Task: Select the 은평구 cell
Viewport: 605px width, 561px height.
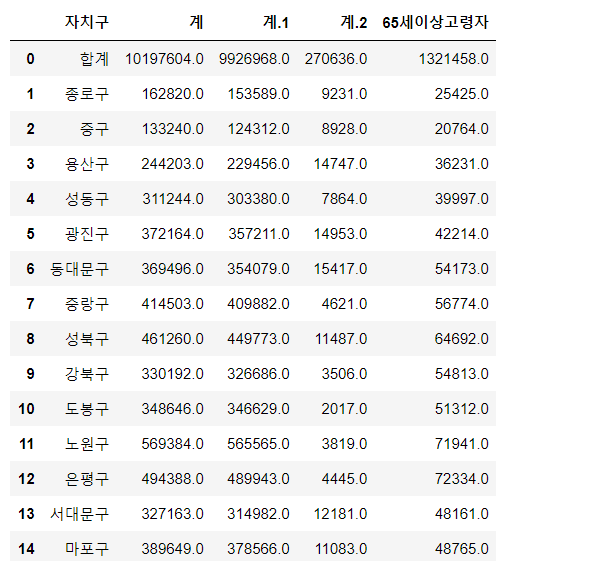Action: point(87,479)
